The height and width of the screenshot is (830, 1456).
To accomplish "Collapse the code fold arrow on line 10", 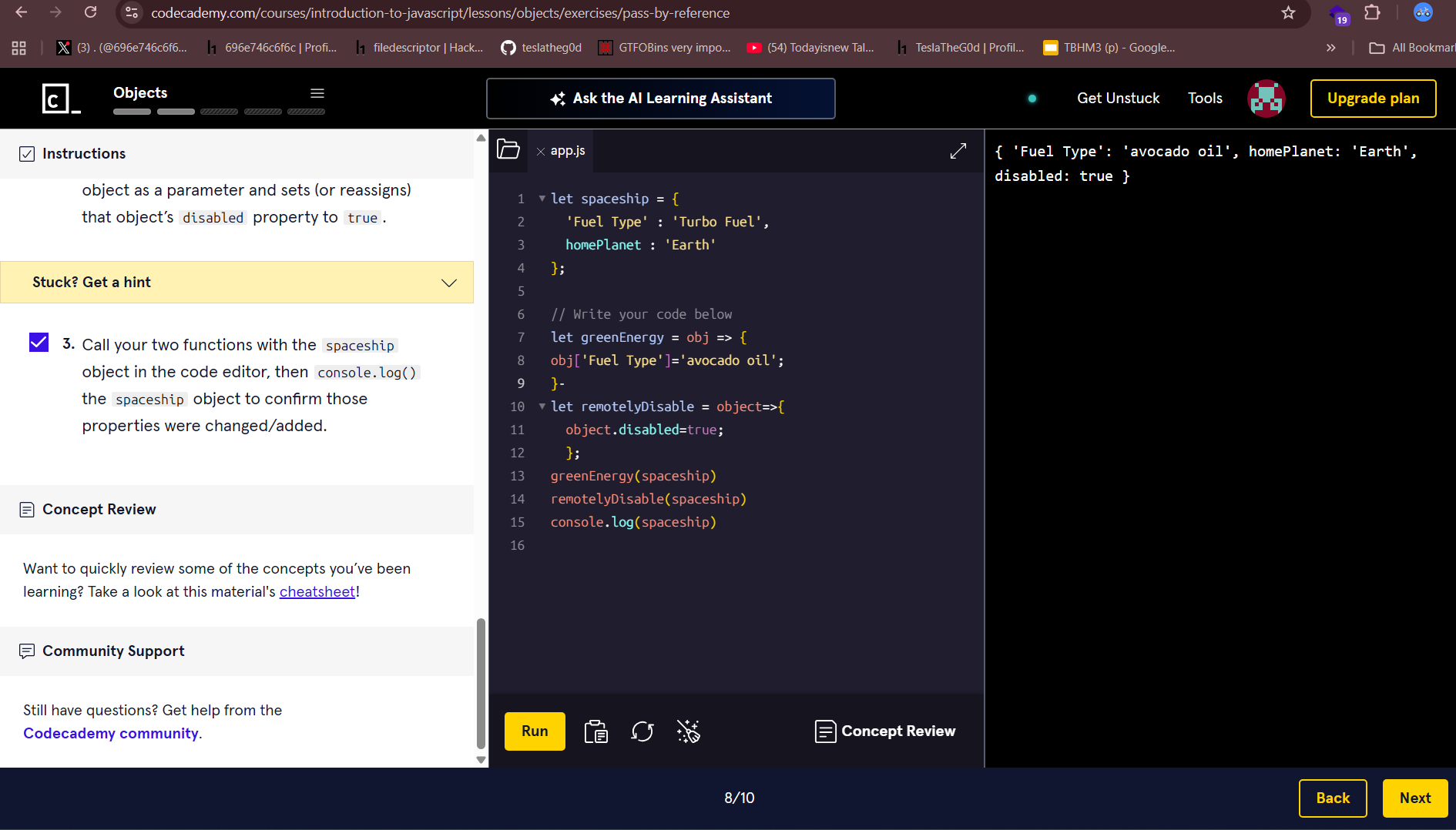I will pos(542,407).
